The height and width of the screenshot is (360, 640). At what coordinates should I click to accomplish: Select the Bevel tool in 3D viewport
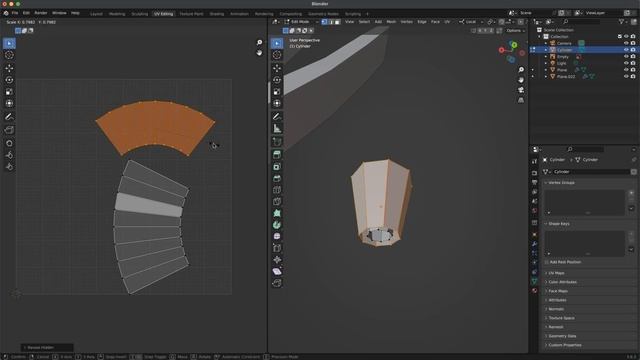[277, 178]
